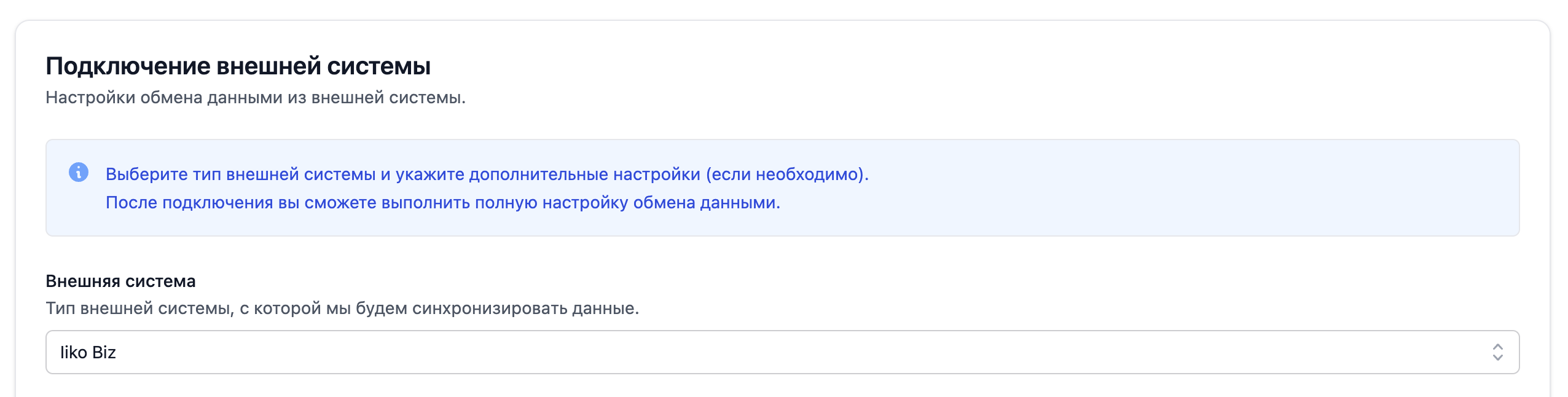Screen dimensions: 1568x397
Task: Click the field description starting "Тип внешней системы"
Action: pyautogui.click(x=342, y=309)
